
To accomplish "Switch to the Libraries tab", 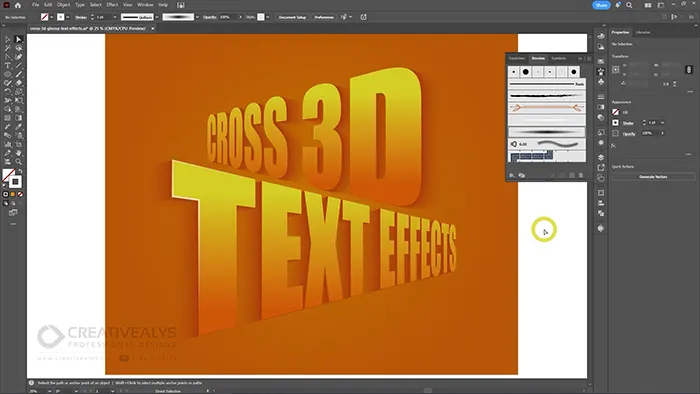I will tap(643, 33).
